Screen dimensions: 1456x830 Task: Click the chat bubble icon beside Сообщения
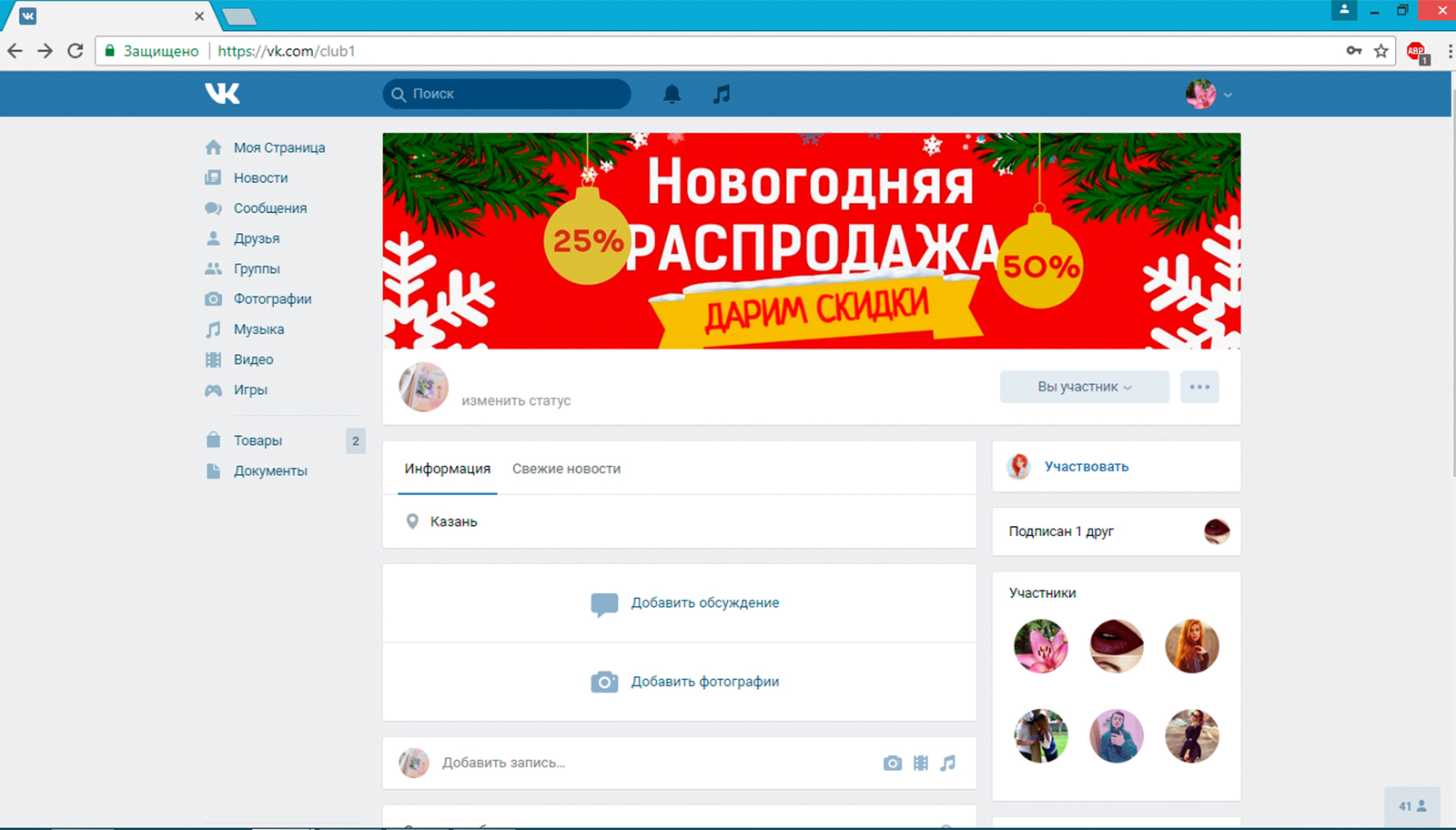click(213, 207)
